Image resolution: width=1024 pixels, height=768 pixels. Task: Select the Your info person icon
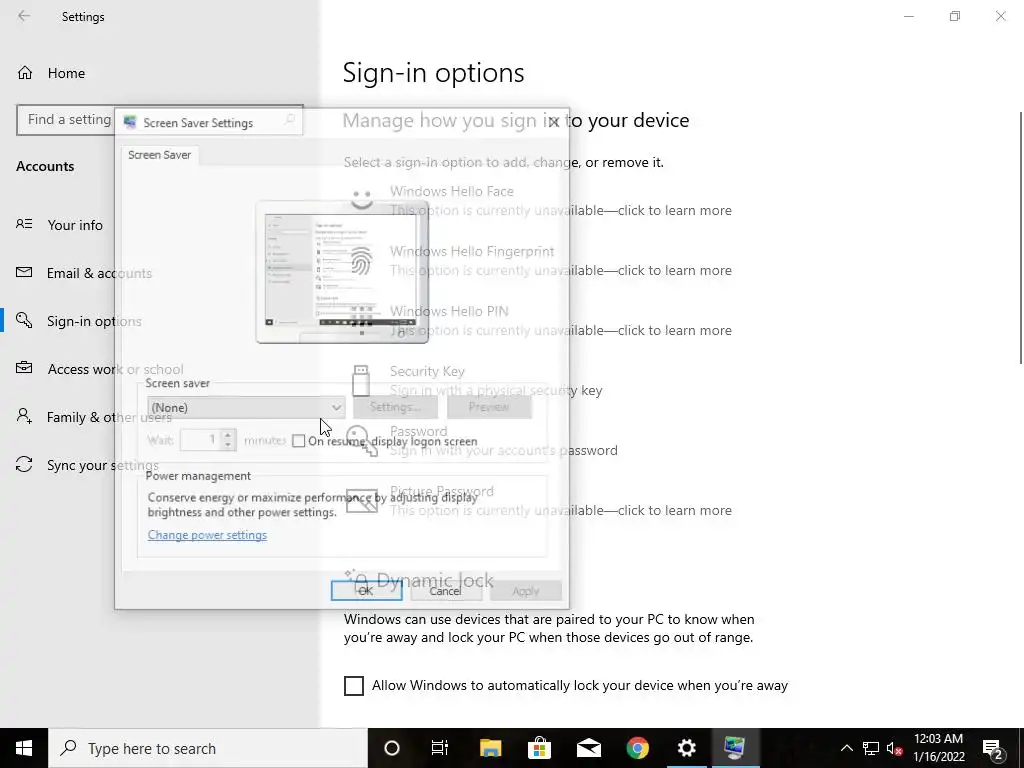pos(24,224)
